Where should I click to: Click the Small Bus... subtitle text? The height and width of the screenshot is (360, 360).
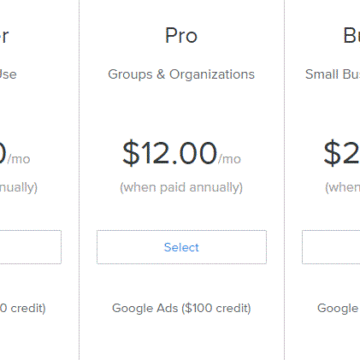[x=333, y=74]
